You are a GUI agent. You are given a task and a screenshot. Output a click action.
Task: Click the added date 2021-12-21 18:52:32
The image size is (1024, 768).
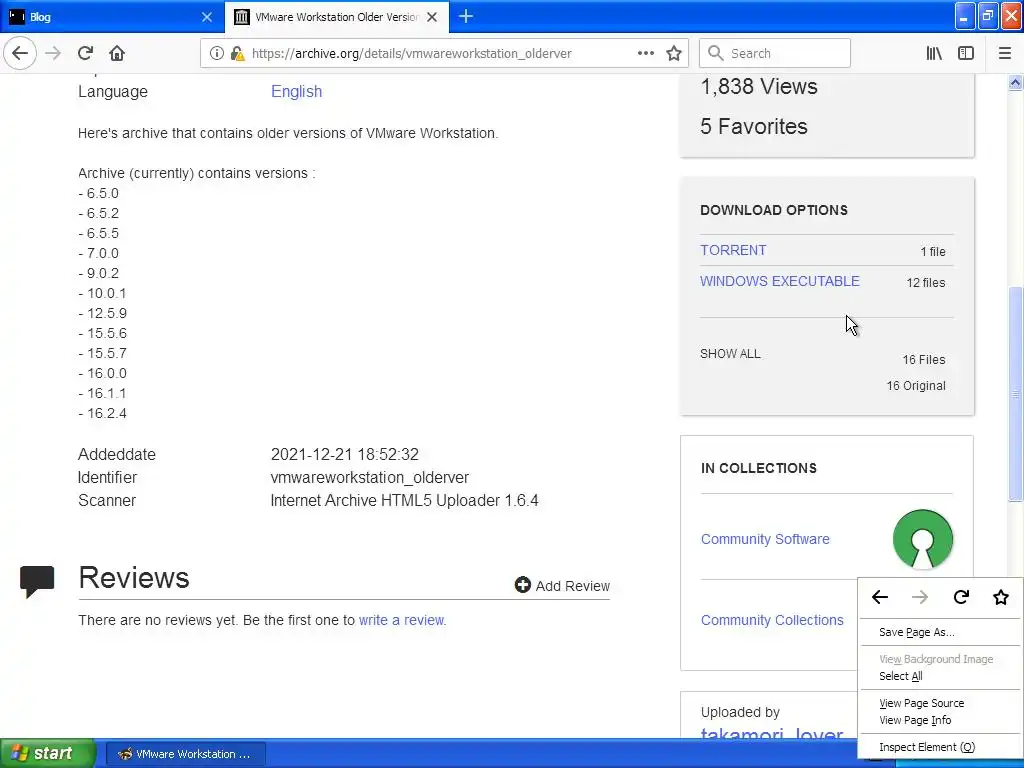[x=345, y=455]
